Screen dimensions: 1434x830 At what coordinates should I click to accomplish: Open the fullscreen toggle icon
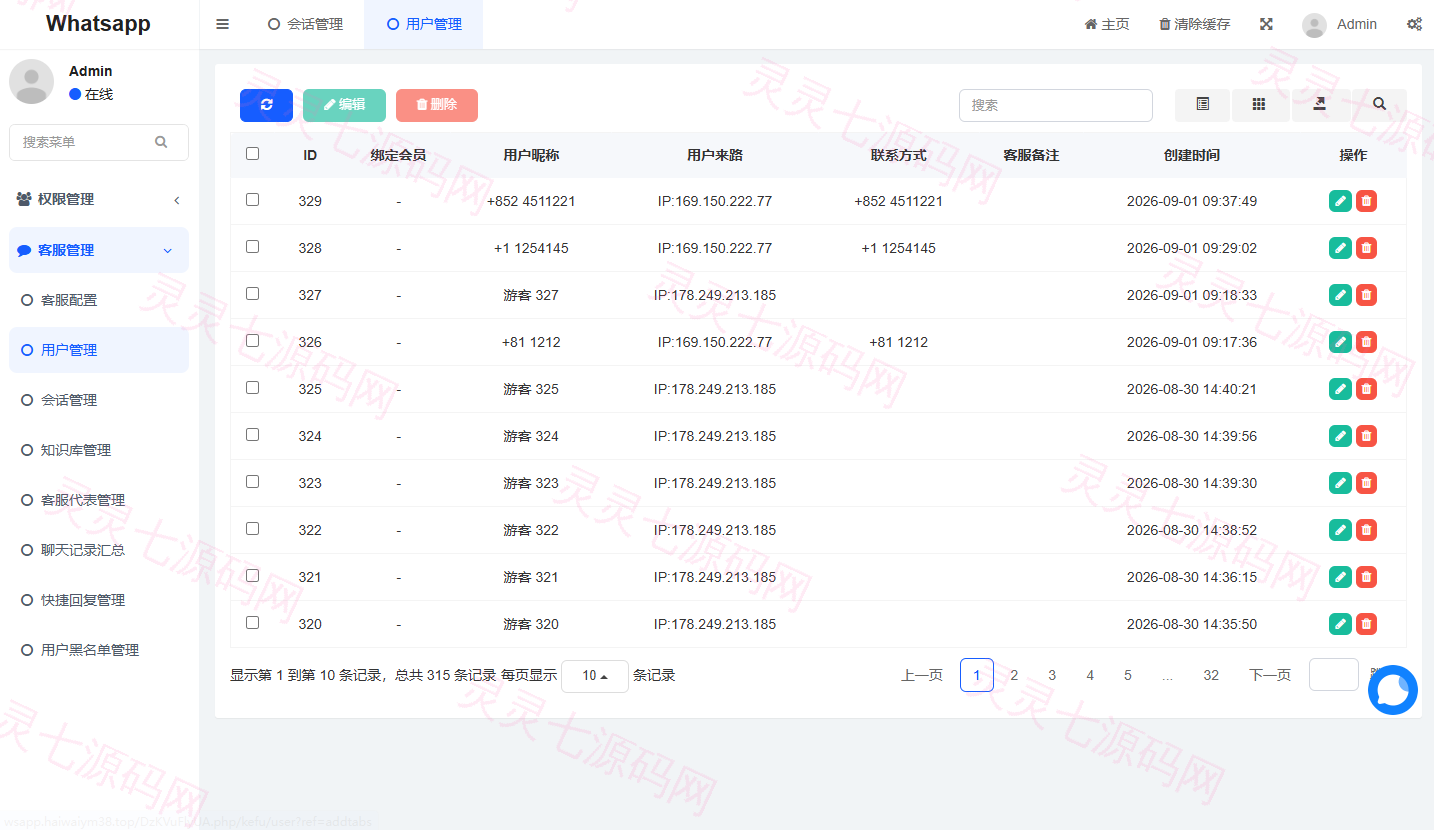(1266, 24)
